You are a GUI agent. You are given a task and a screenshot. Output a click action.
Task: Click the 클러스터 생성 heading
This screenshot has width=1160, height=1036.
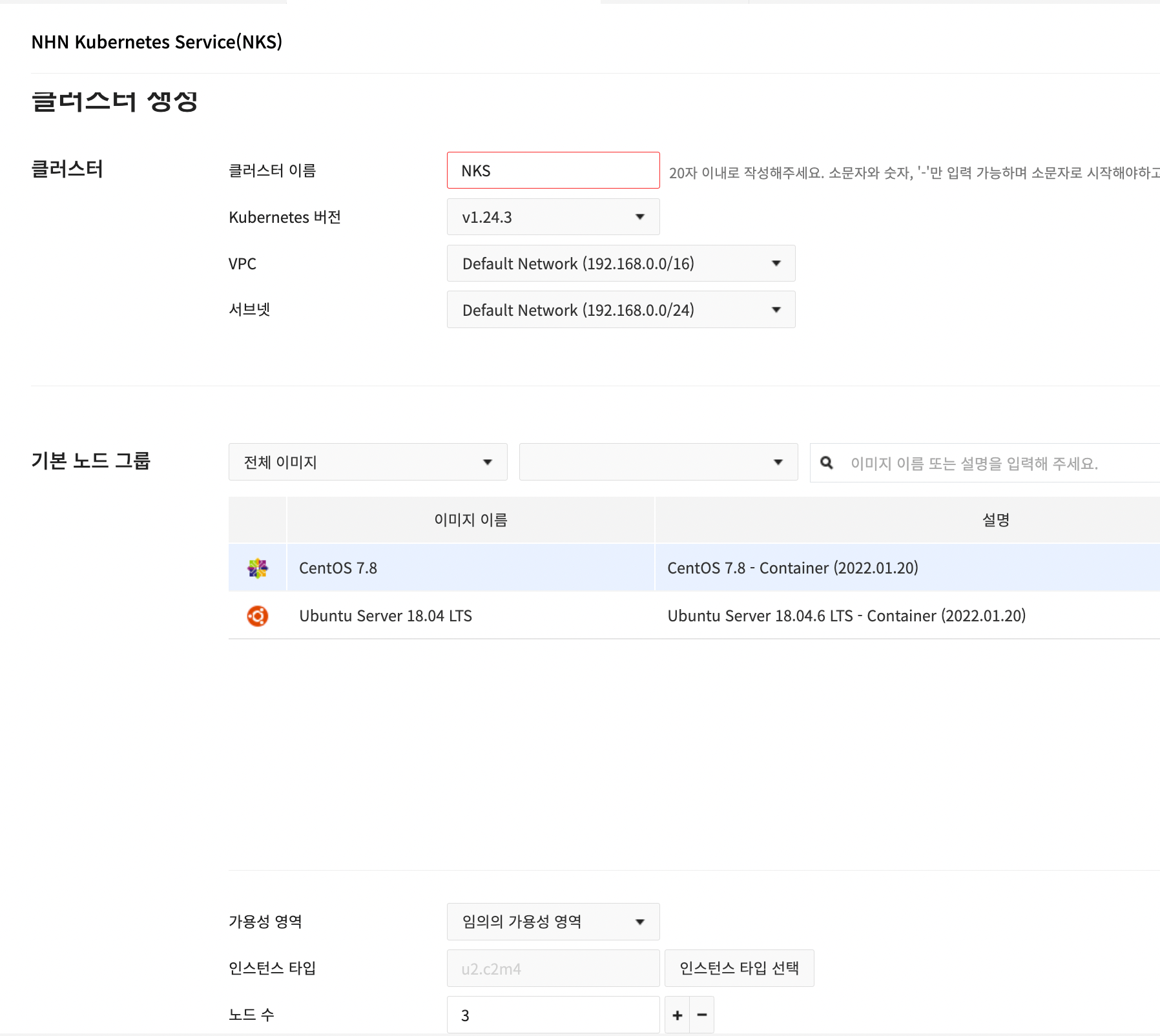pos(114,101)
